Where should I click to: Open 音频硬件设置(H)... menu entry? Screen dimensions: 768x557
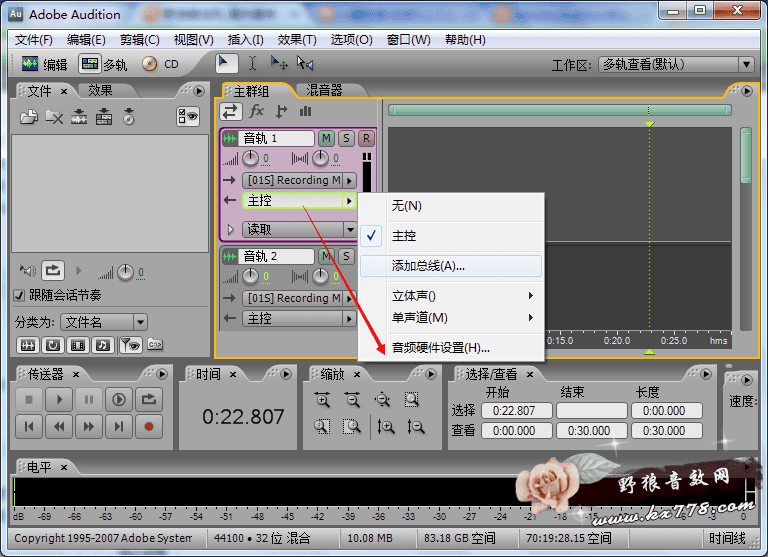pyautogui.click(x=452, y=348)
